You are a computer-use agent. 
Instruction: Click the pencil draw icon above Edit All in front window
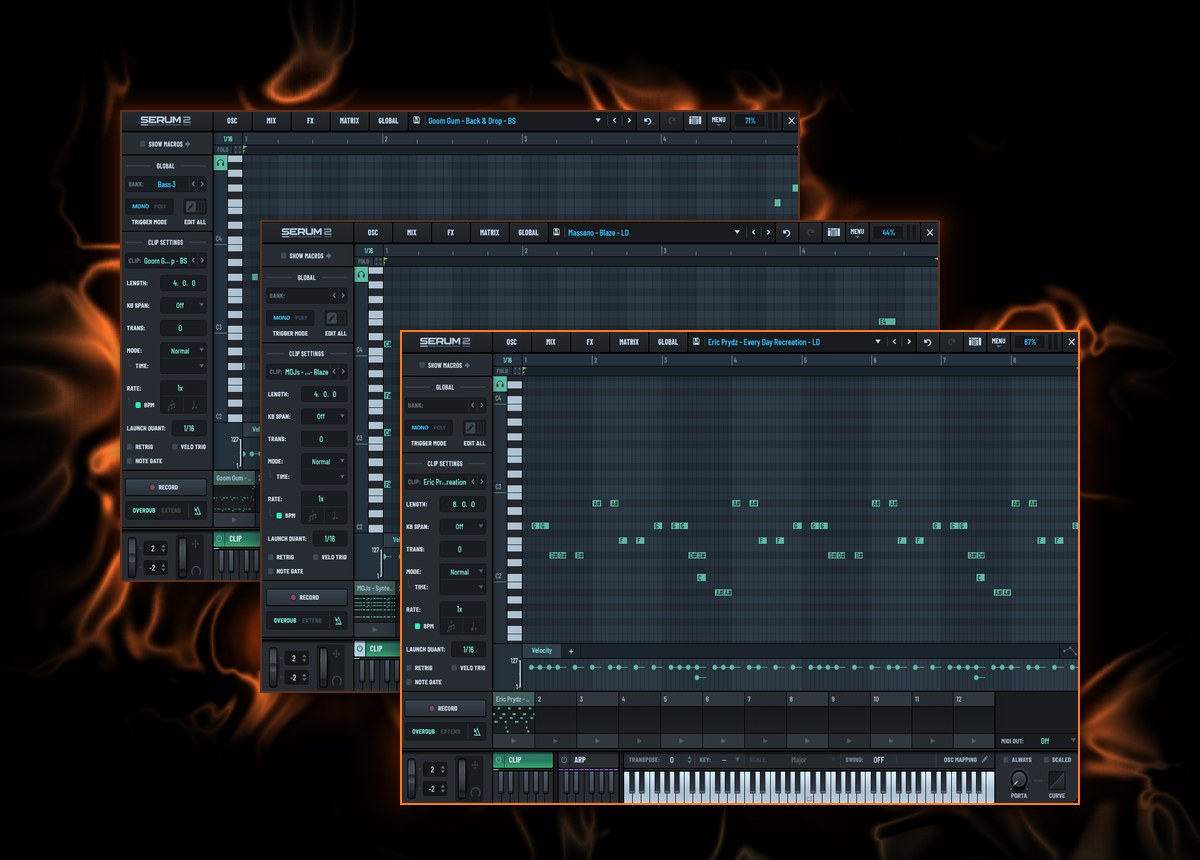(x=469, y=427)
